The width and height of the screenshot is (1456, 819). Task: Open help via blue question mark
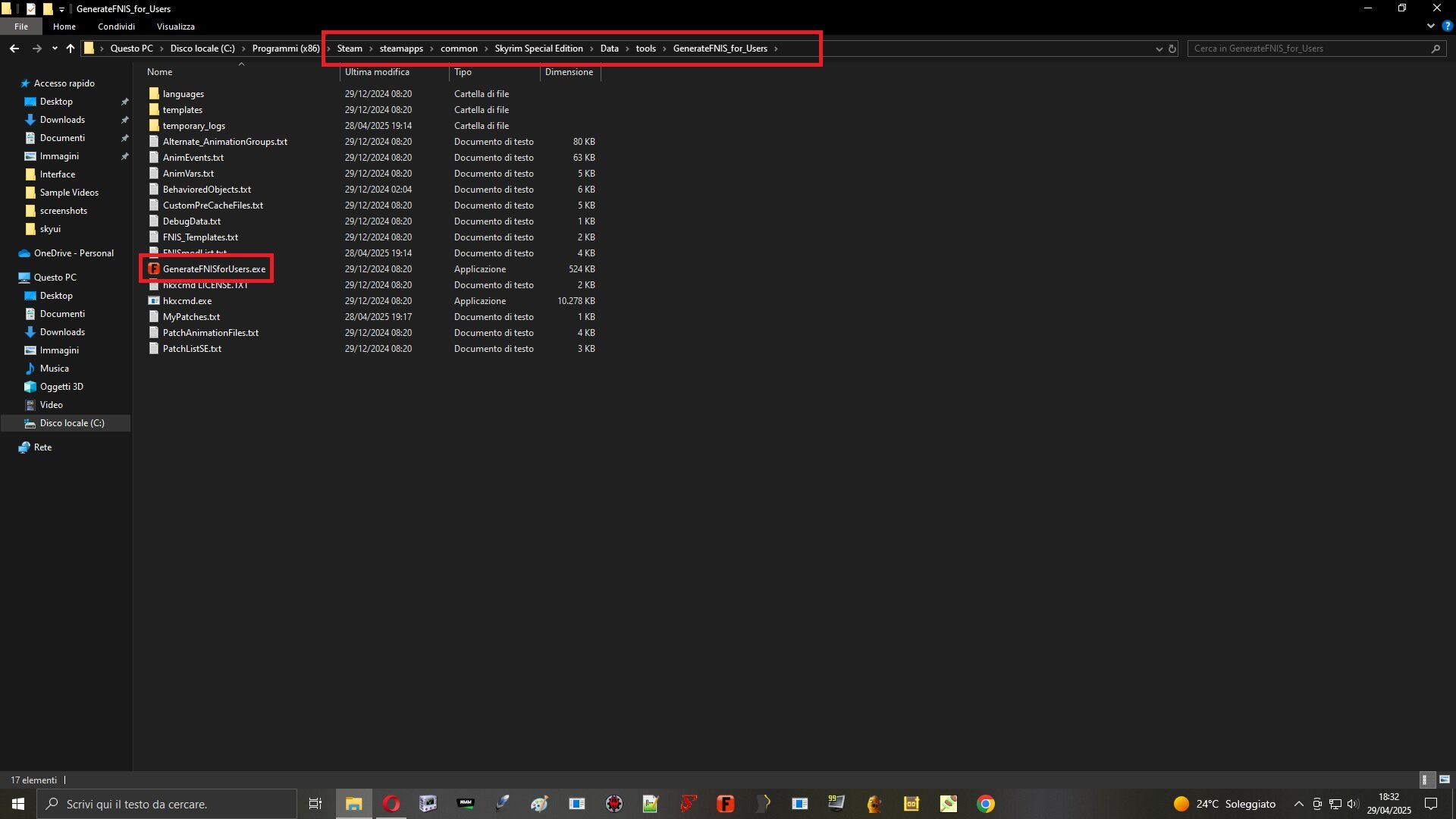[x=1447, y=26]
